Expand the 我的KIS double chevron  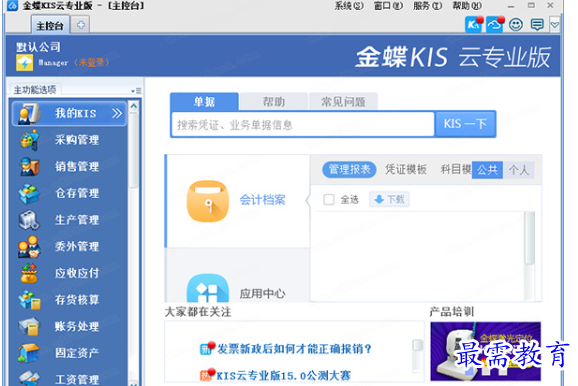117,113
